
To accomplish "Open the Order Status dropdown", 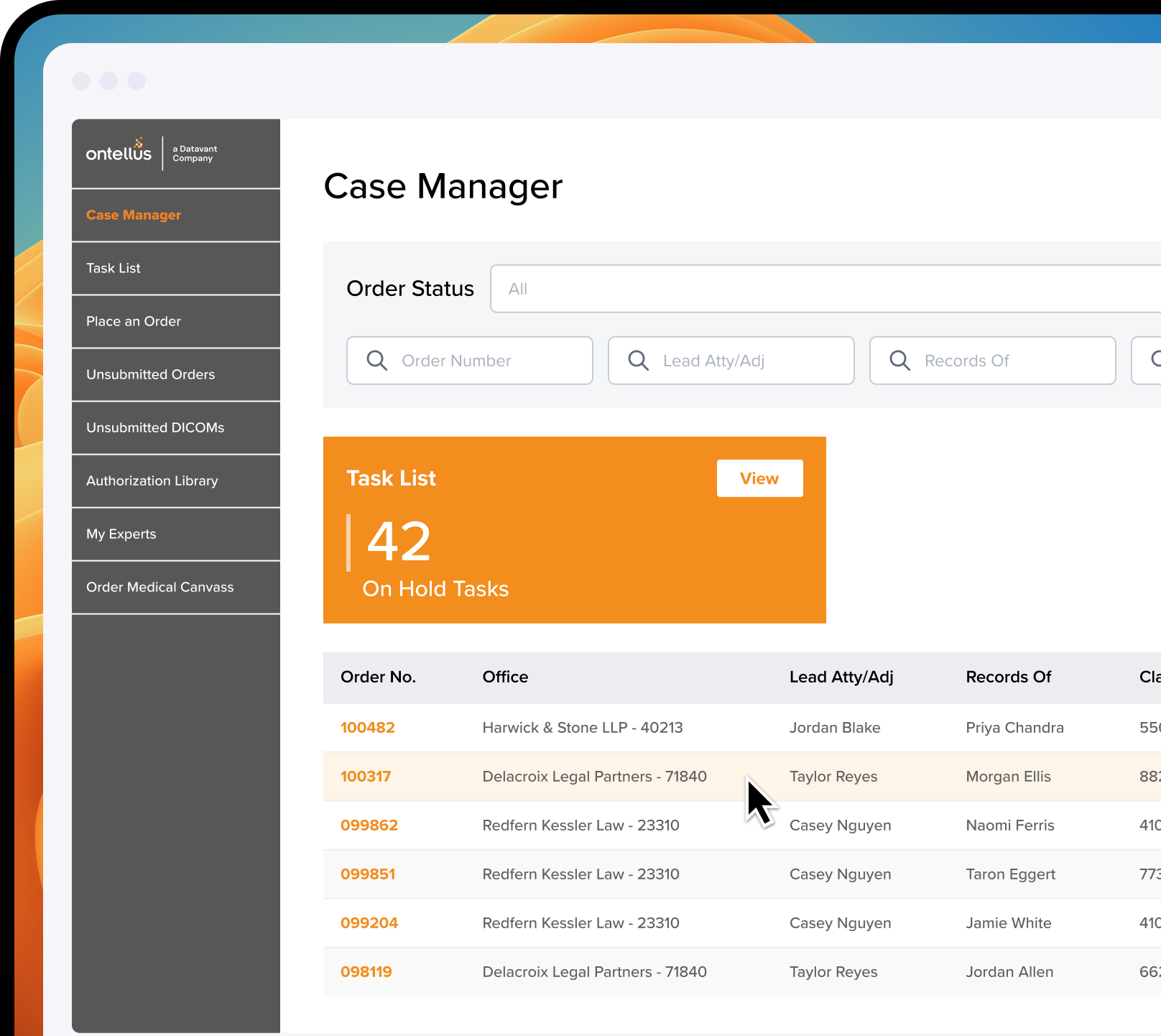I will [825, 289].
